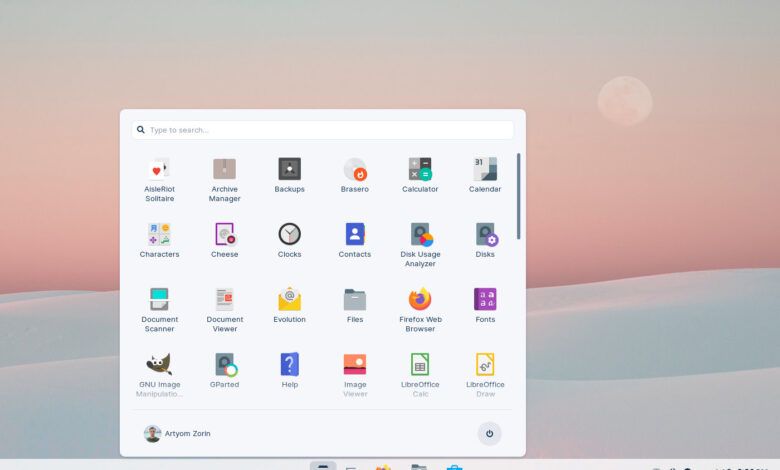Launch Firefox Web Browser

420,309
